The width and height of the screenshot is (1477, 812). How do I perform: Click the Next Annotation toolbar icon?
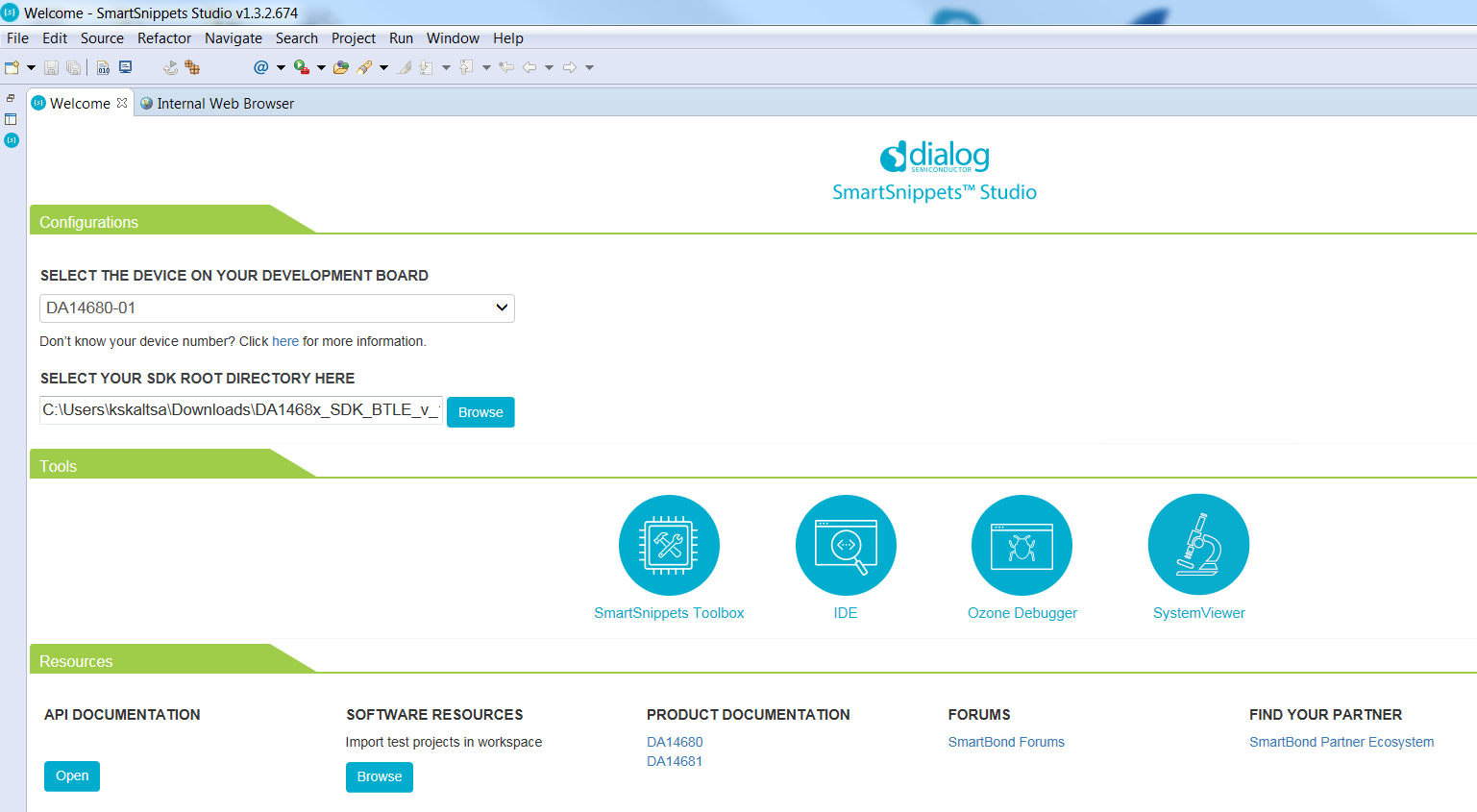pos(427,67)
